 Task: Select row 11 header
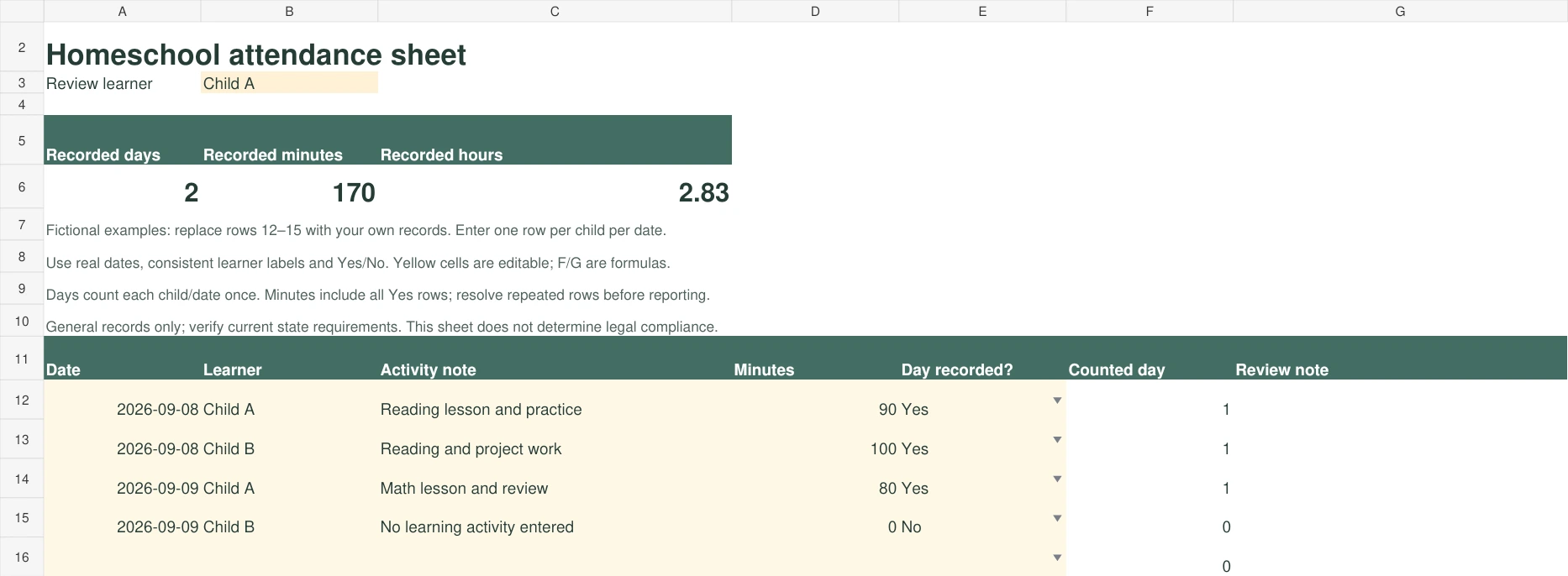[22, 359]
